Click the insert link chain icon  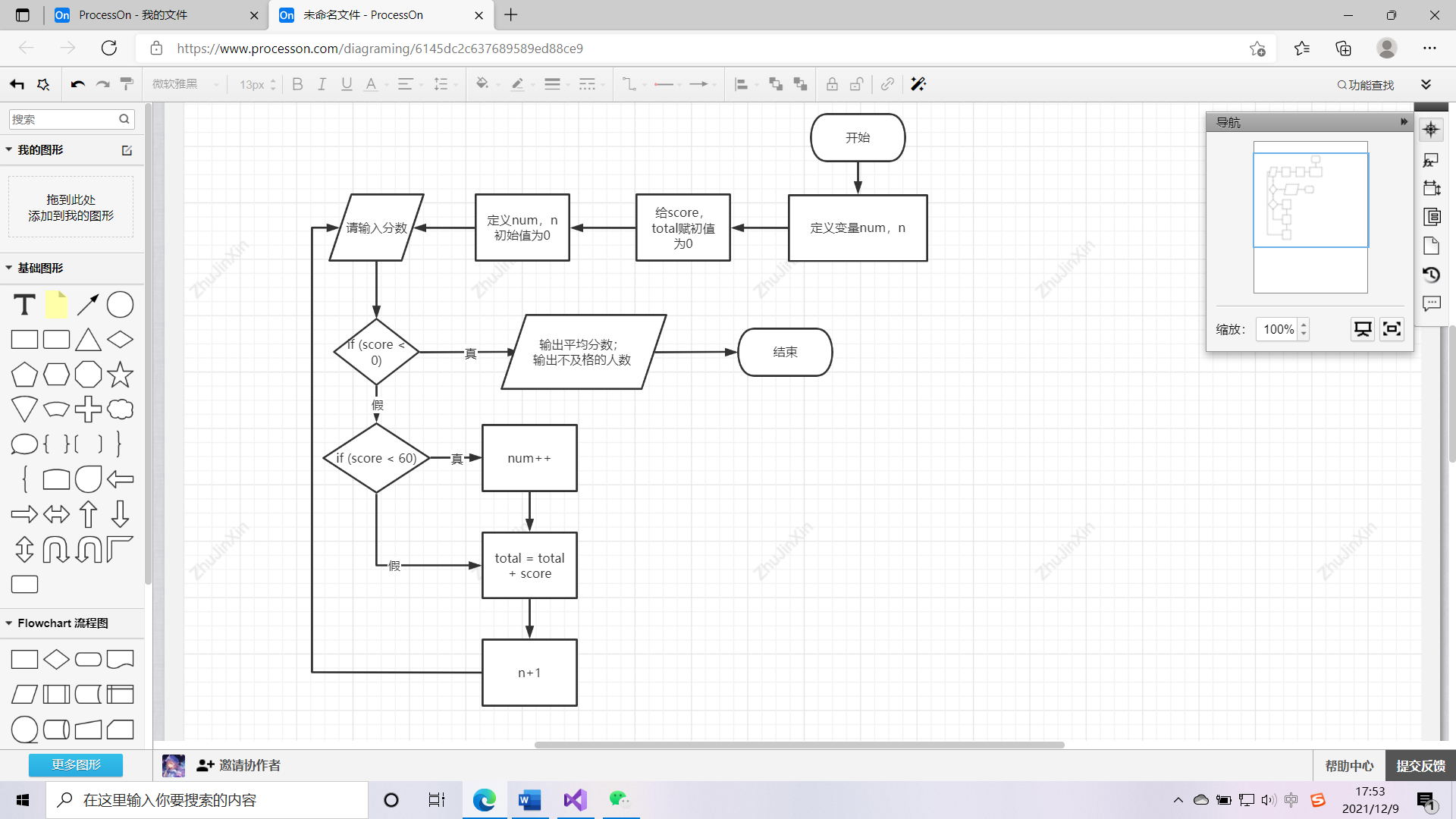point(887,84)
